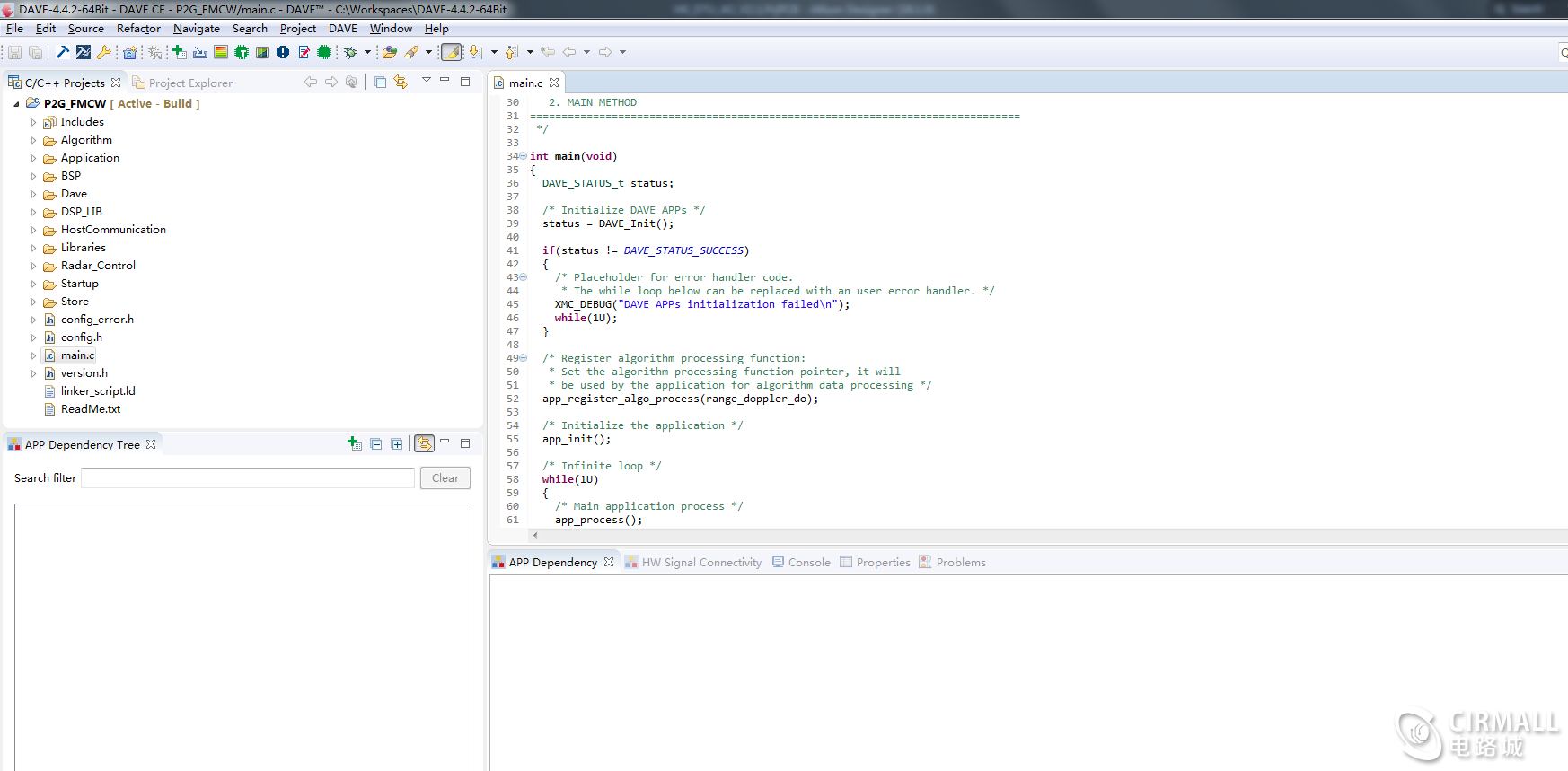Click the editor horizontal scrollbar left arrow
Viewport: 1568px width, 771px height.
(x=535, y=535)
